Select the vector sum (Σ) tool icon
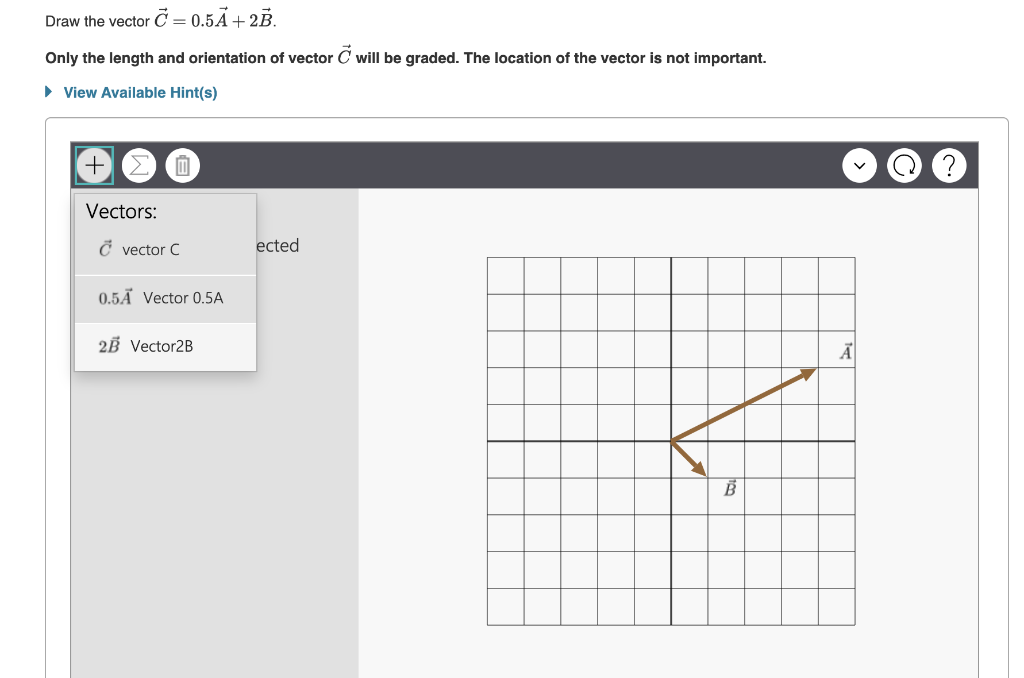The height and width of the screenshot is (678, 1024). (x=138, y=165)
